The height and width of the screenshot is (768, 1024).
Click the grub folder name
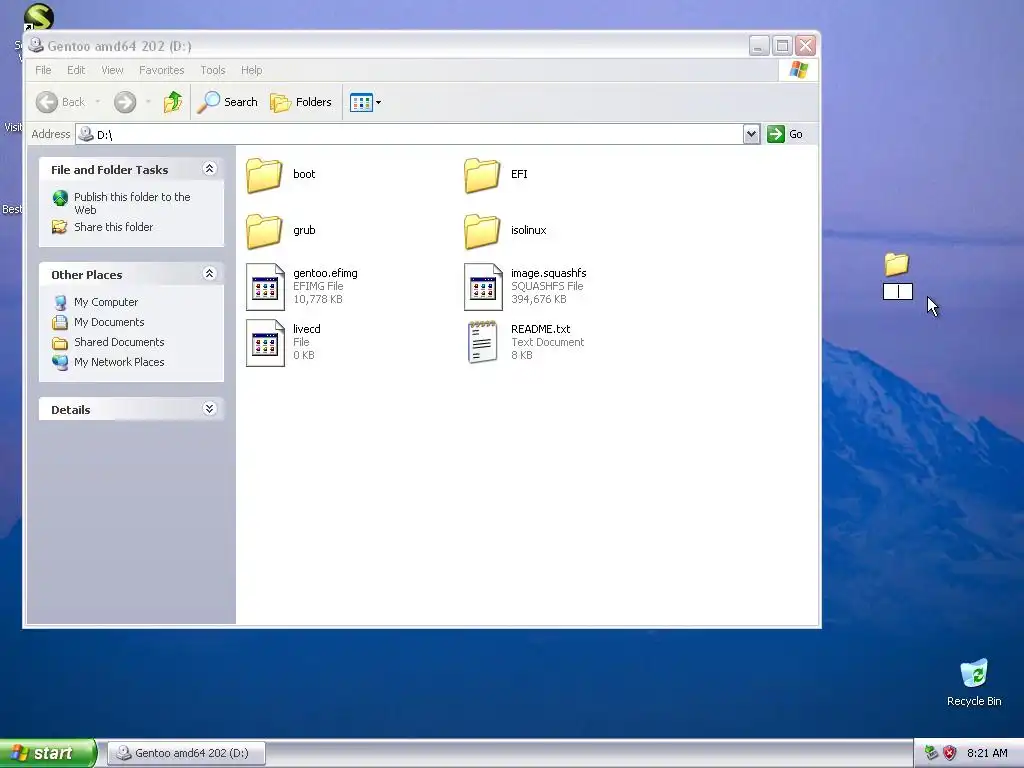click(x=304, y=230)
